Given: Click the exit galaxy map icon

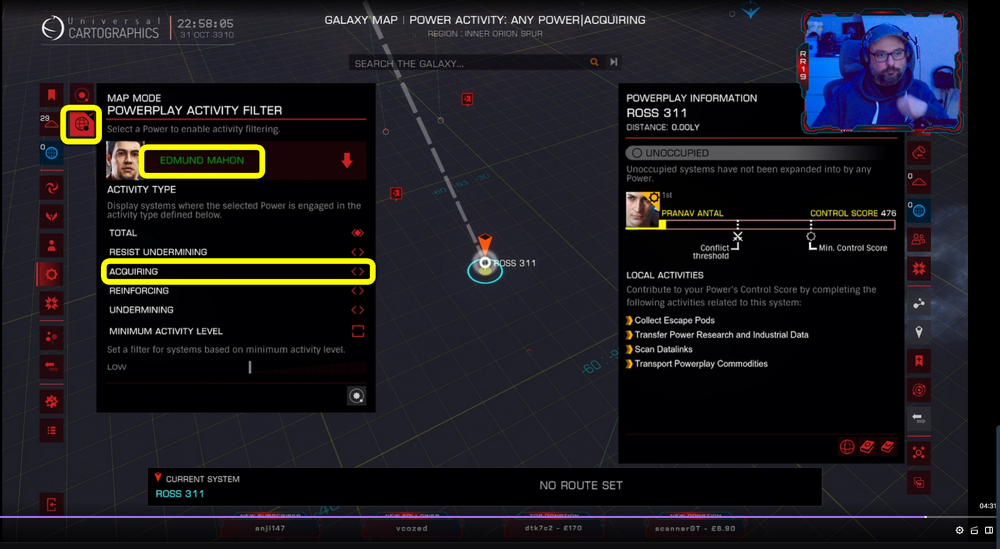Looking at the screenshot, I should [x=52, y=505].
